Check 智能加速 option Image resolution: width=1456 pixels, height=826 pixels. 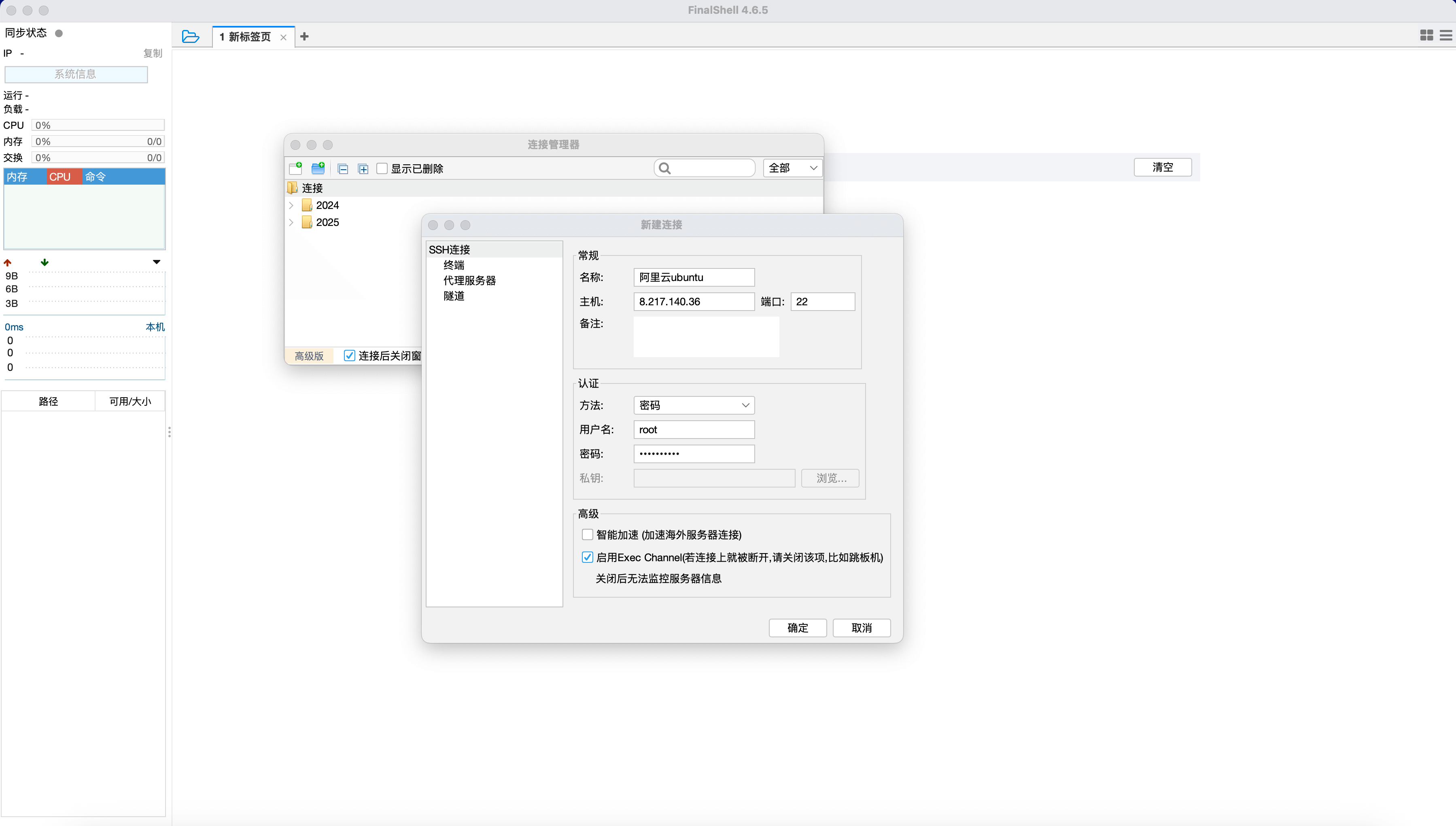[x=588, y=534]
